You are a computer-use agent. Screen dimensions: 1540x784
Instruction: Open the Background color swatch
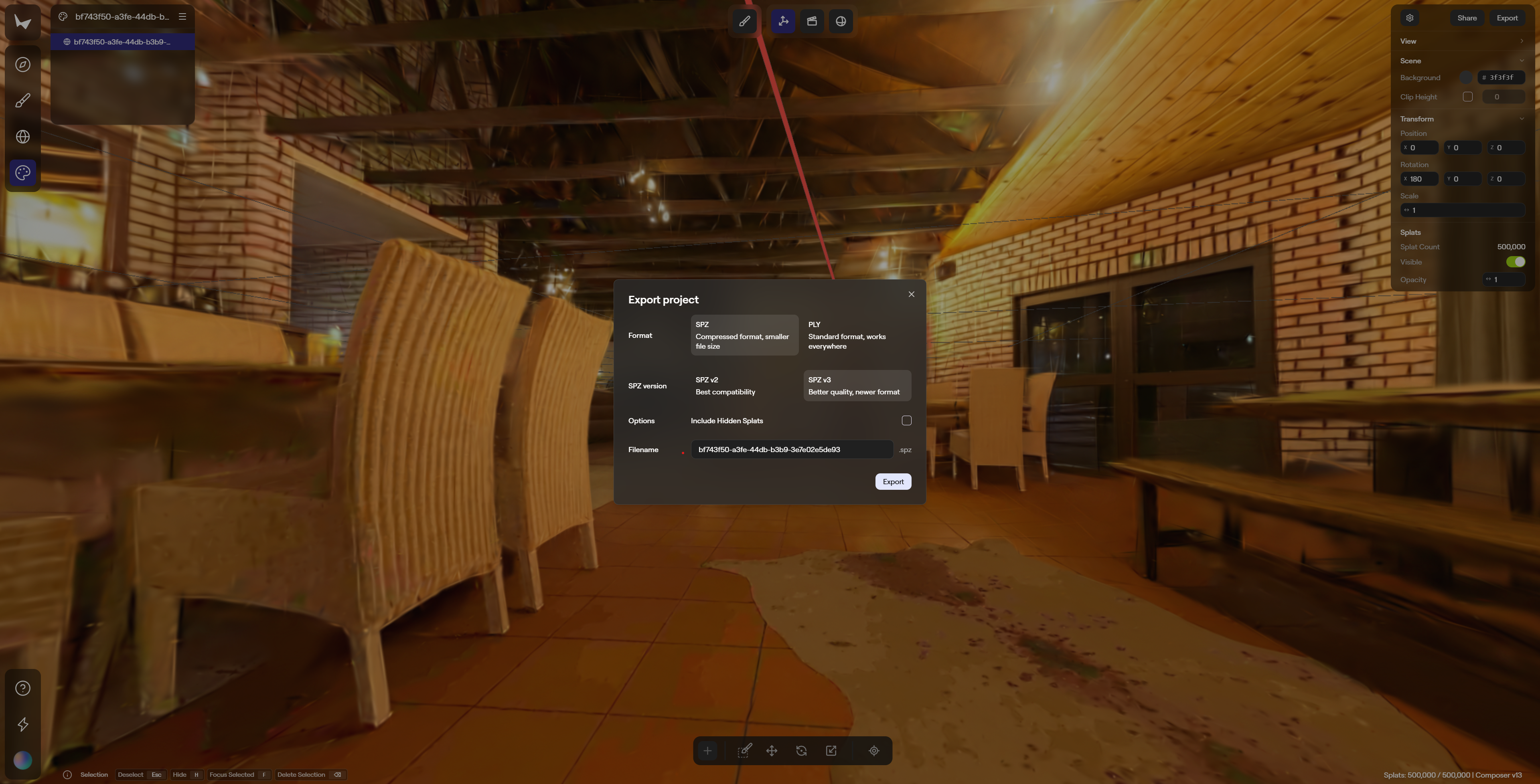click(x=1466, y=78)
